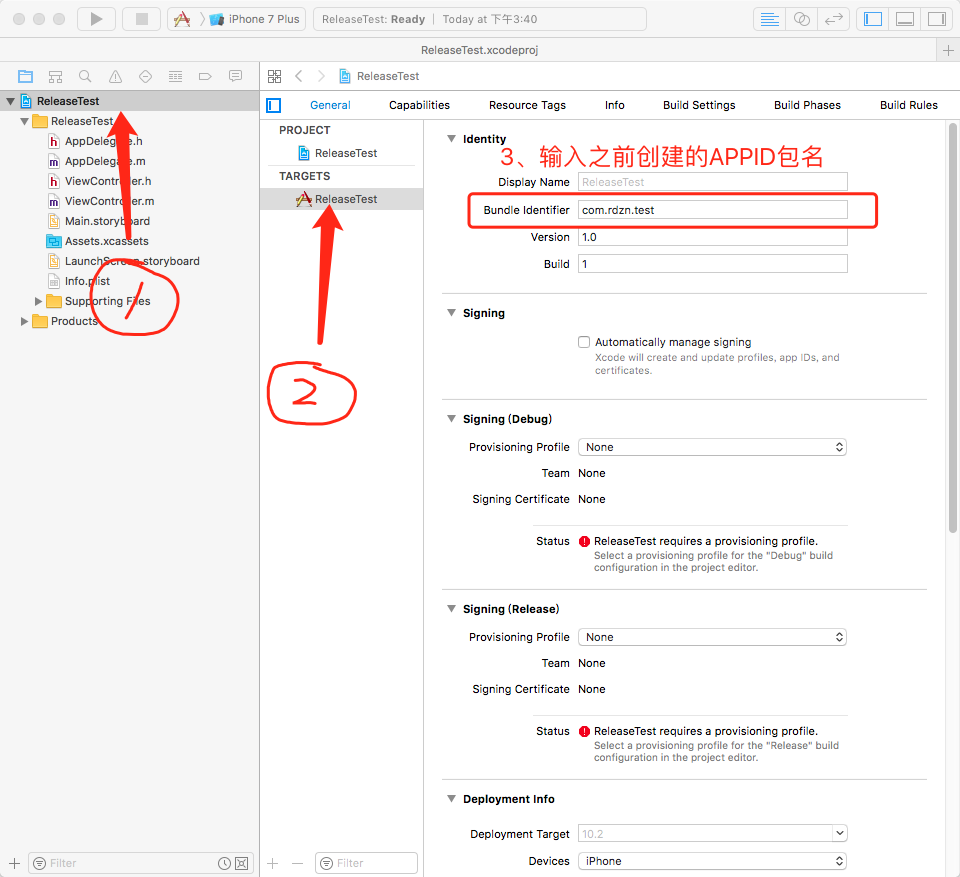Stop the running build with the Stop button

pyautogui.click(x=141, y=19)
